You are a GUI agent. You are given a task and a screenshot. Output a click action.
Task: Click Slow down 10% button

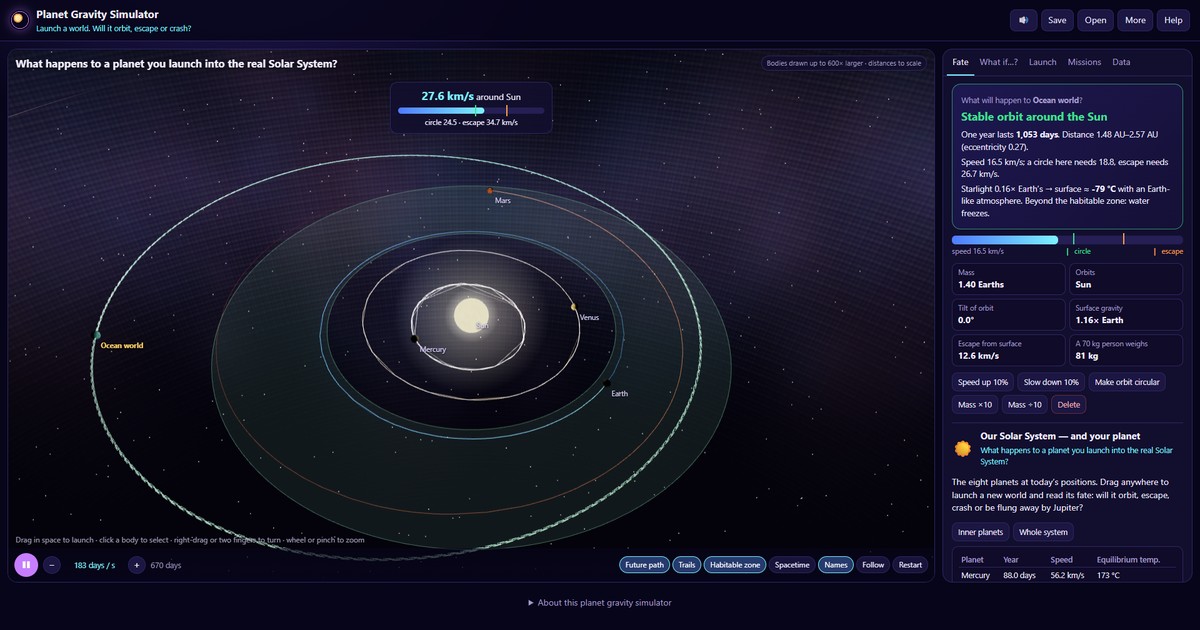tap(1050, 382)
